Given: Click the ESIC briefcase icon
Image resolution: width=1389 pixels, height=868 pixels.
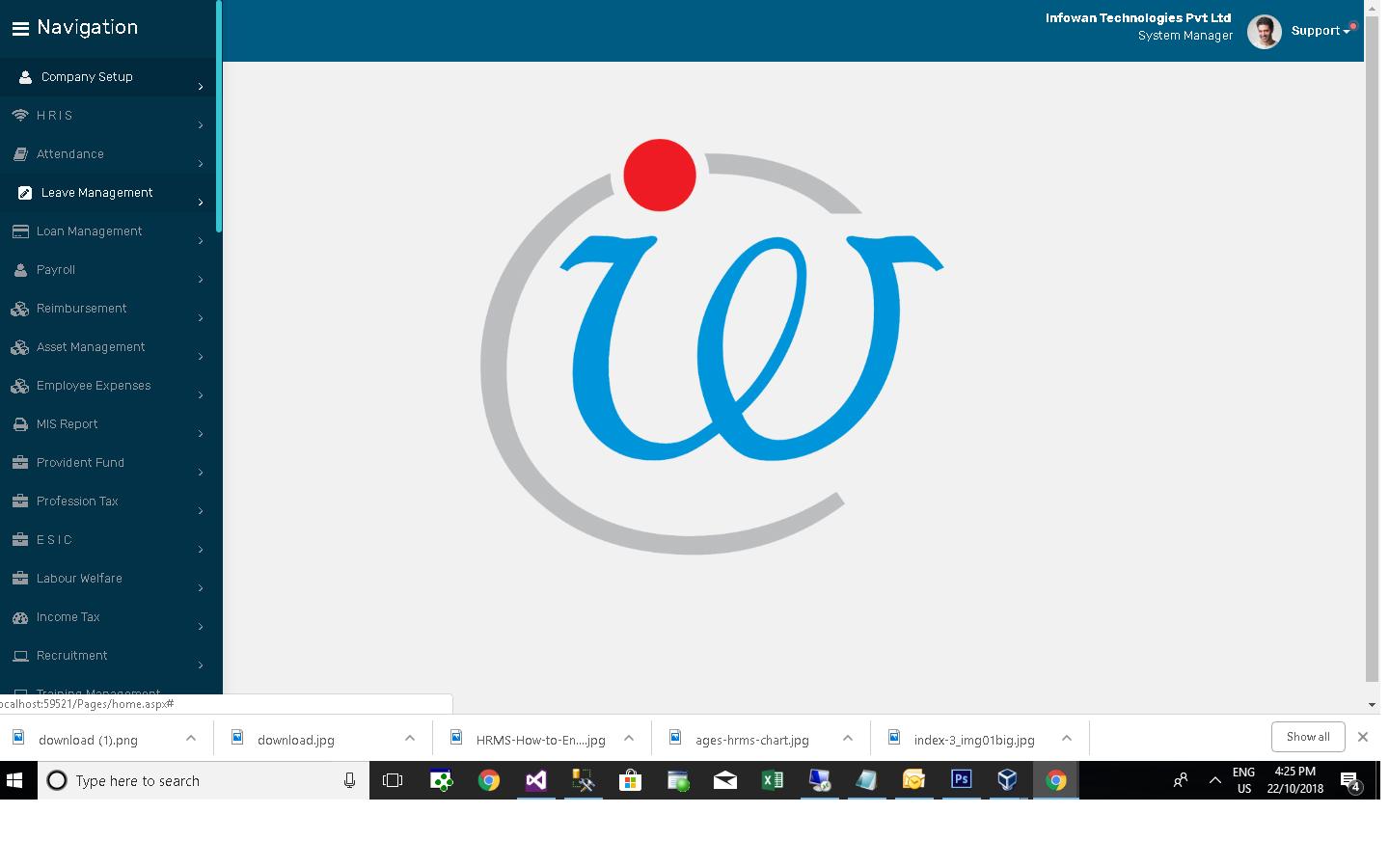Looking at the screenshot, I should [20, 540].
